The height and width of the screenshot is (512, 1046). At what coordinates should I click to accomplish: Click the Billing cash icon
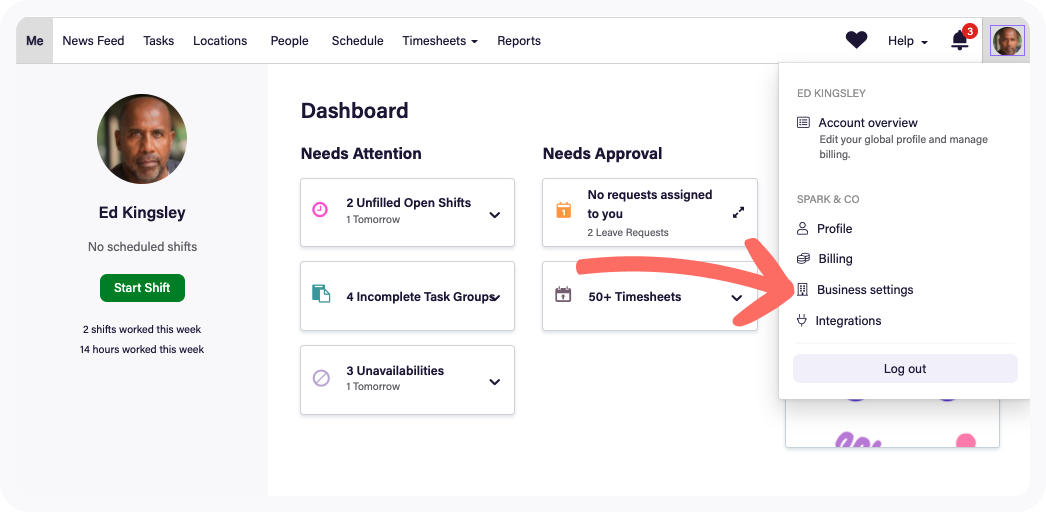tap(802, 259)
